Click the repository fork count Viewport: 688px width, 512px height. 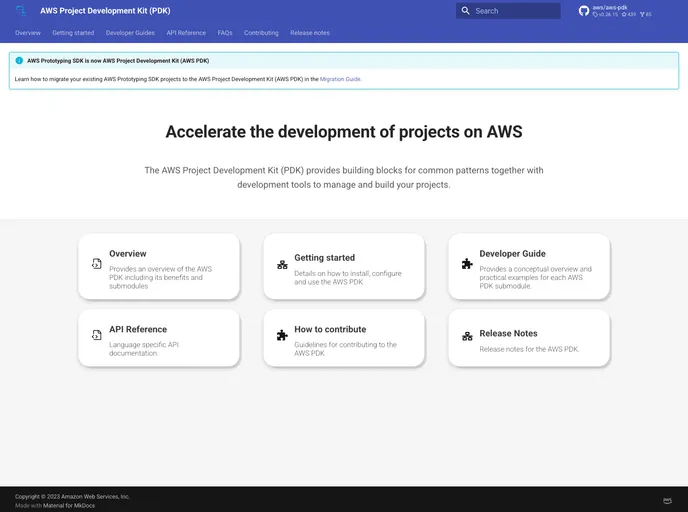pos(646,14)
